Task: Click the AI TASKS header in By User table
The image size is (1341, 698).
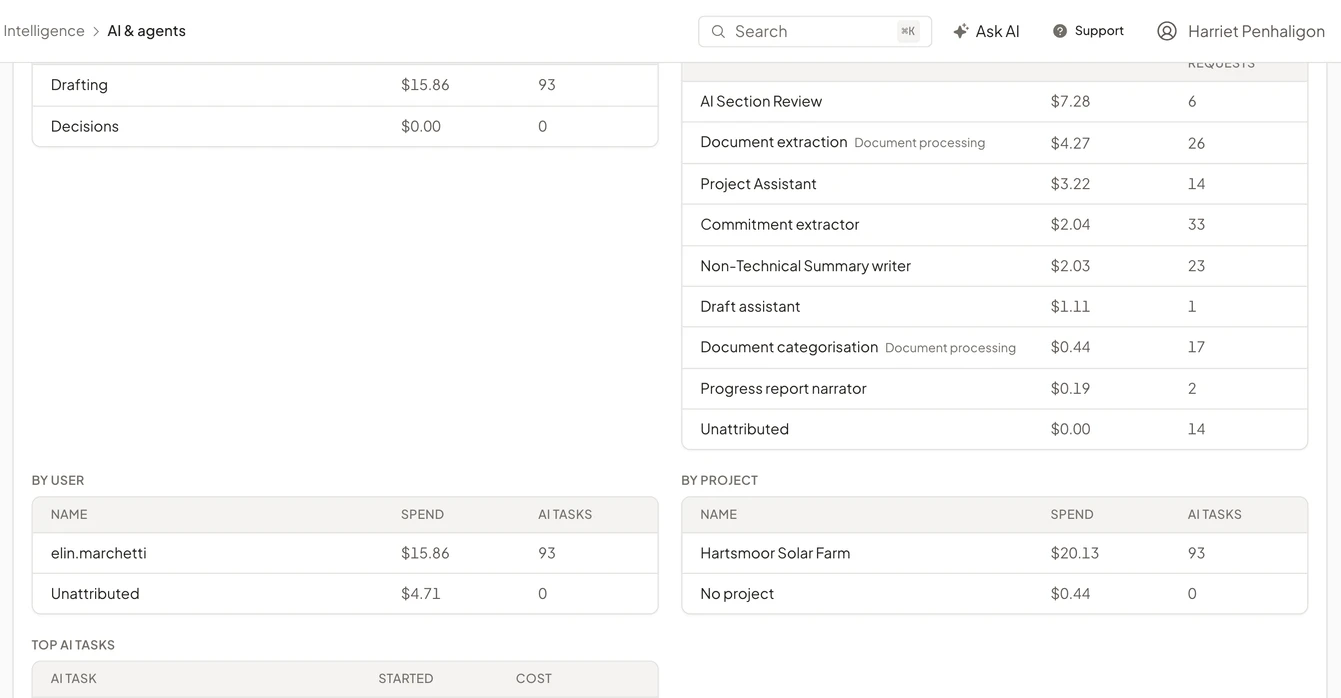Action: click(565, 515)
